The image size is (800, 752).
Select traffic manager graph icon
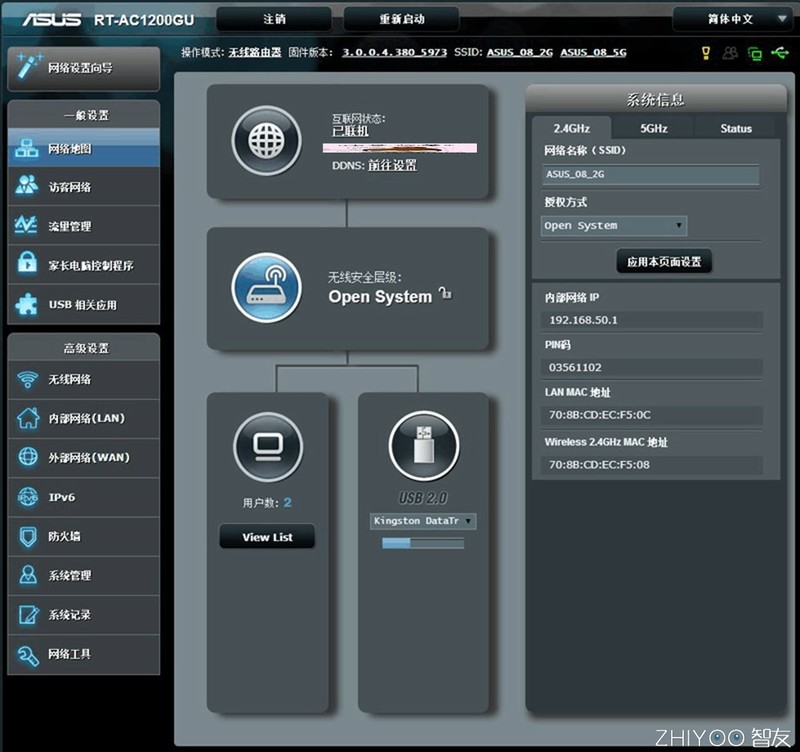(x=27, y=224)
